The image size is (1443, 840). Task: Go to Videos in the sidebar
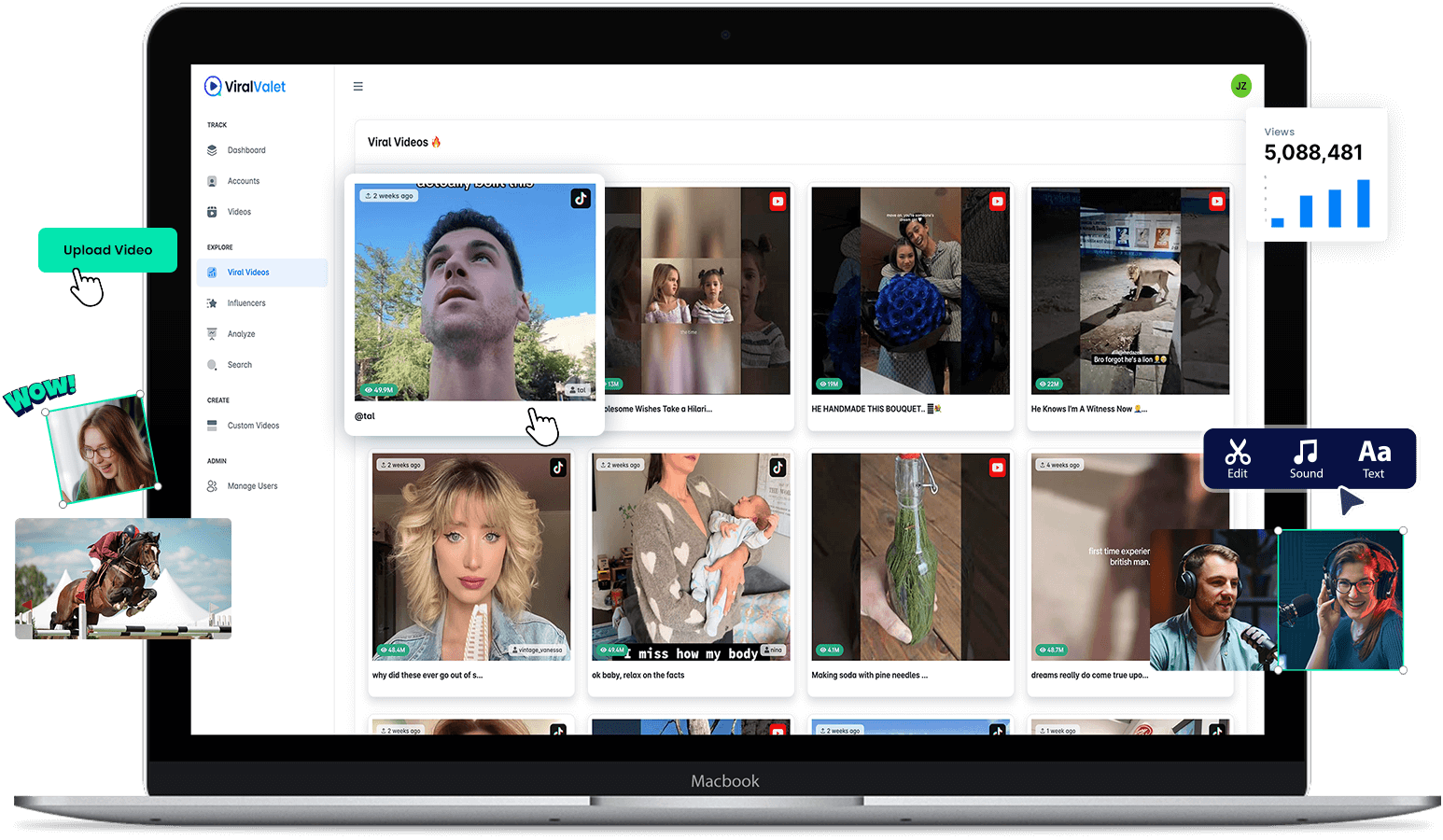pyautogui.click(x=239, y=212)
